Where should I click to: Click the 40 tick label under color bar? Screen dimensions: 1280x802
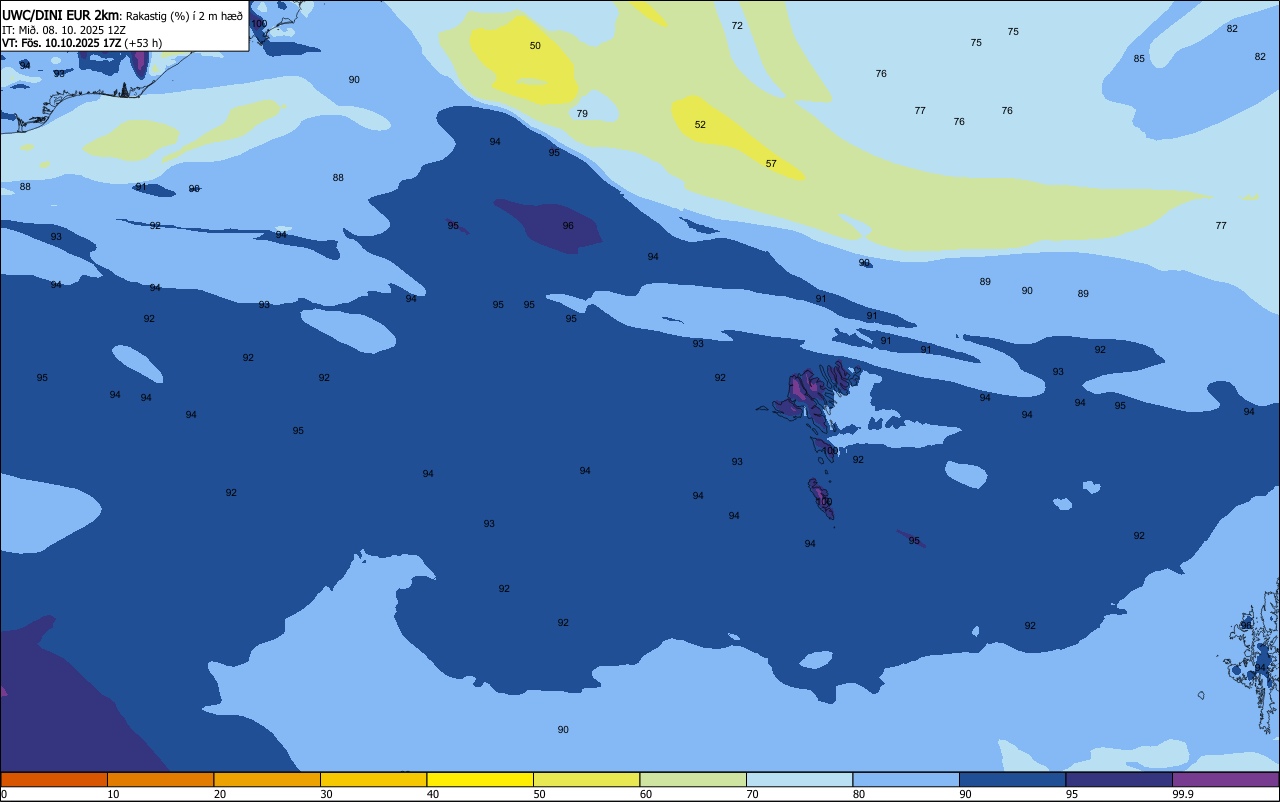(433, 794)
